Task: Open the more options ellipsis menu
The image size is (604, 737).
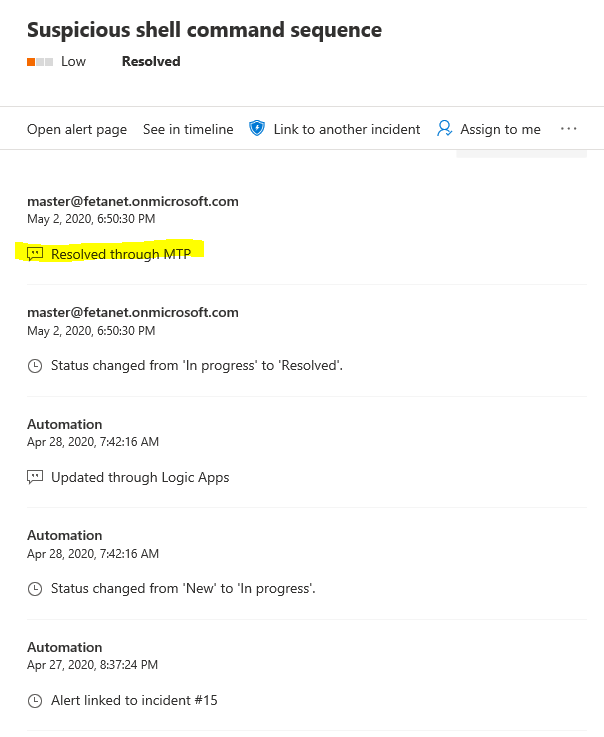Action: click(569, 129)
